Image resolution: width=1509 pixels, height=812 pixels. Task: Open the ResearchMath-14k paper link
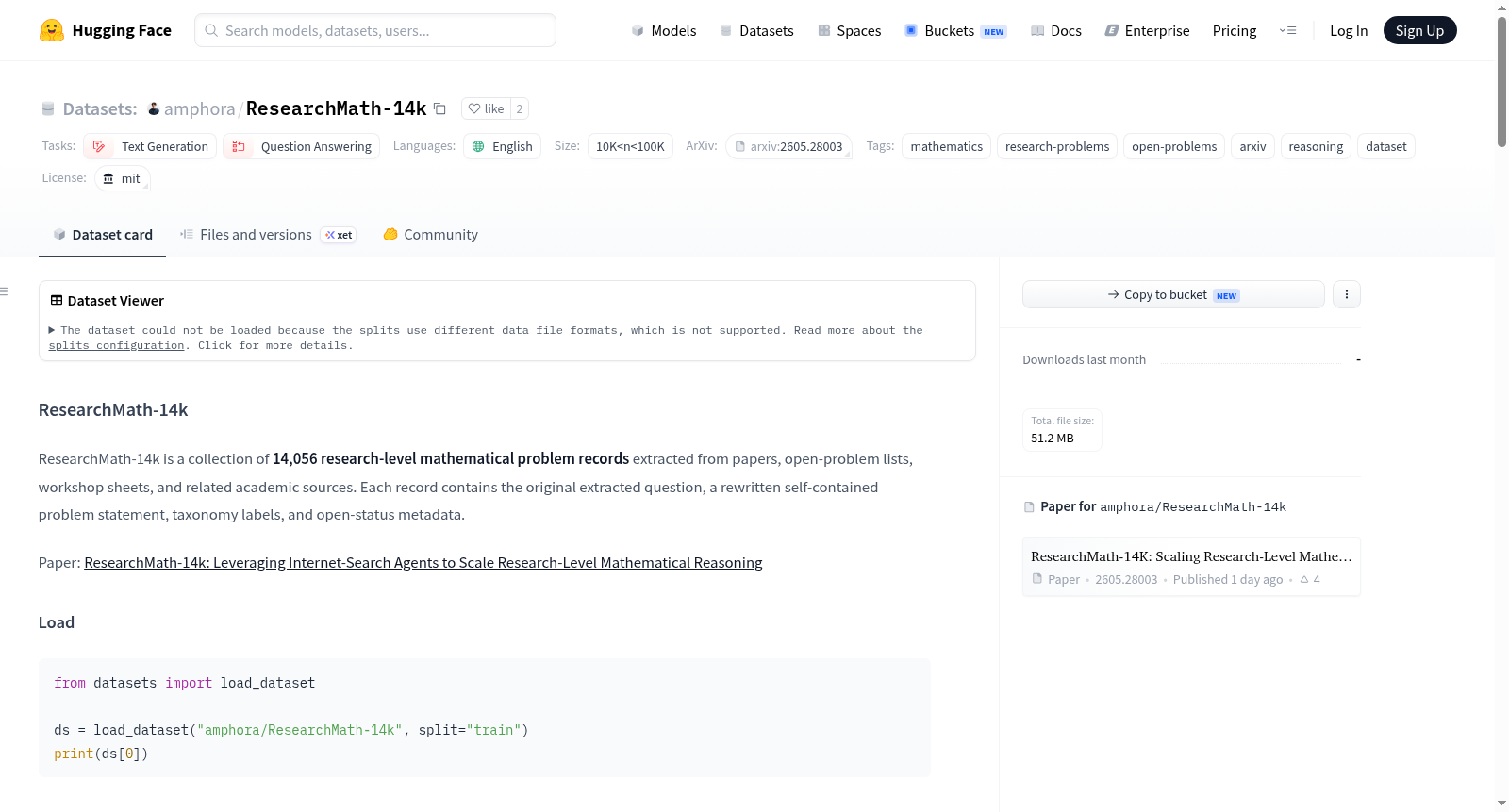423,563
